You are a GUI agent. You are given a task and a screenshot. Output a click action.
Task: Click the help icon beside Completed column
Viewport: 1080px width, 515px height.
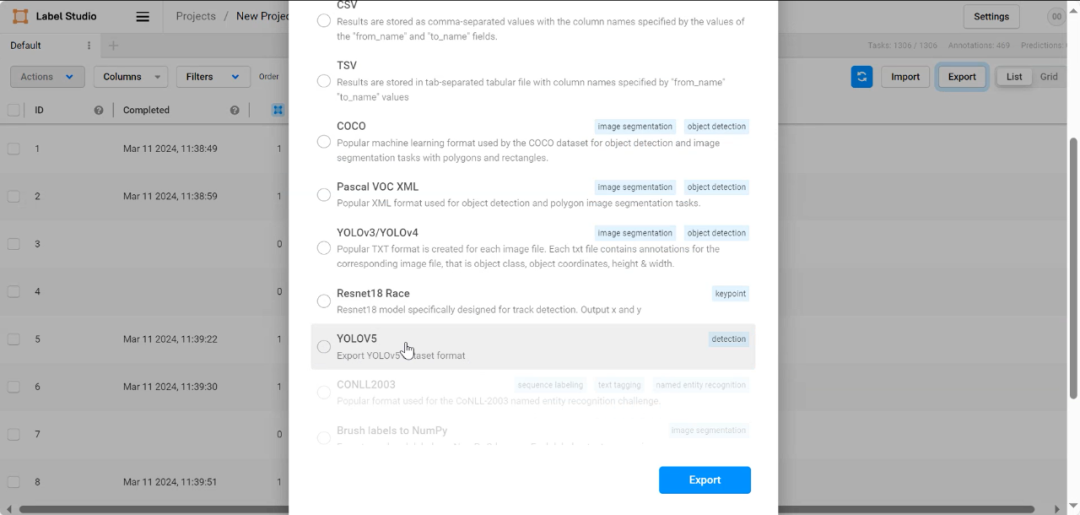[x=234, y=110]
